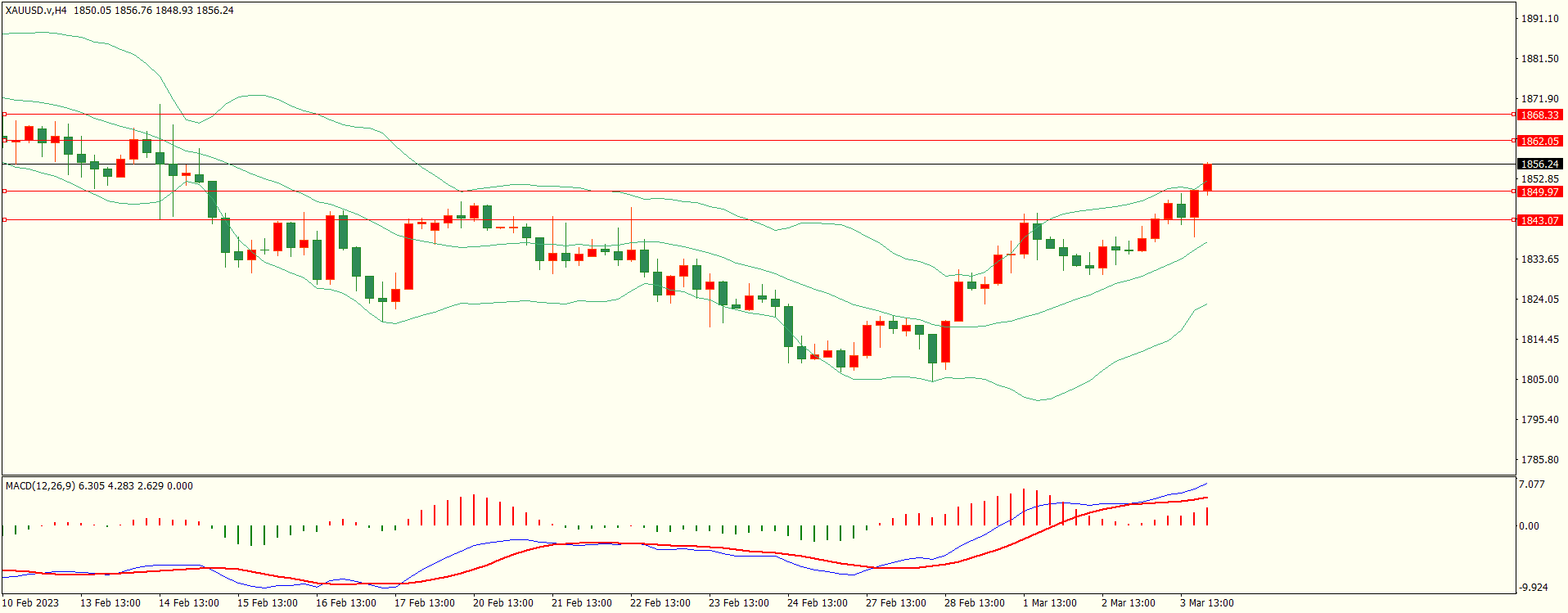Click the 1785.80 price scale value
Screen dimensions: 1568x613
pos(1539,460)
